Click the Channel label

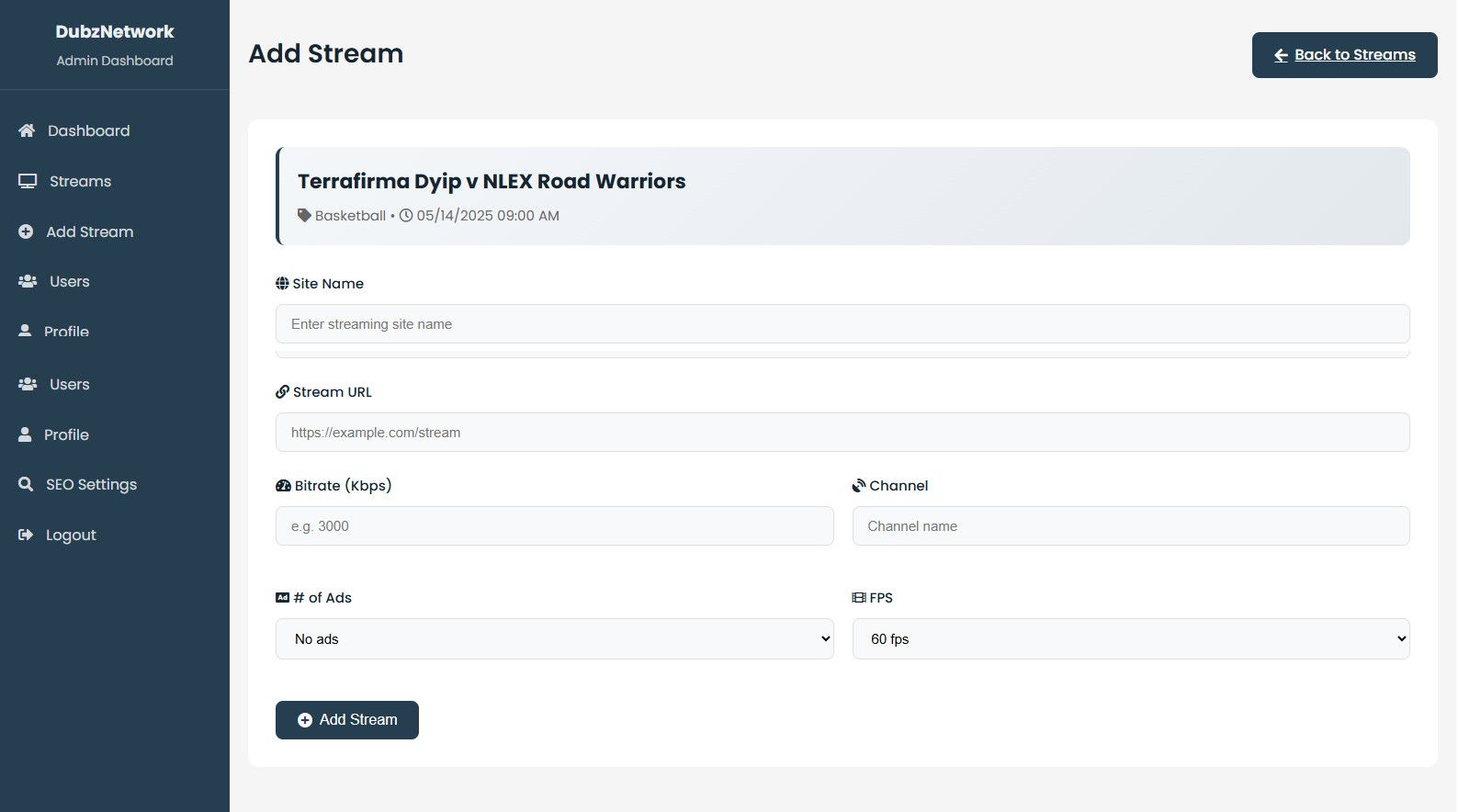point(899,485)
